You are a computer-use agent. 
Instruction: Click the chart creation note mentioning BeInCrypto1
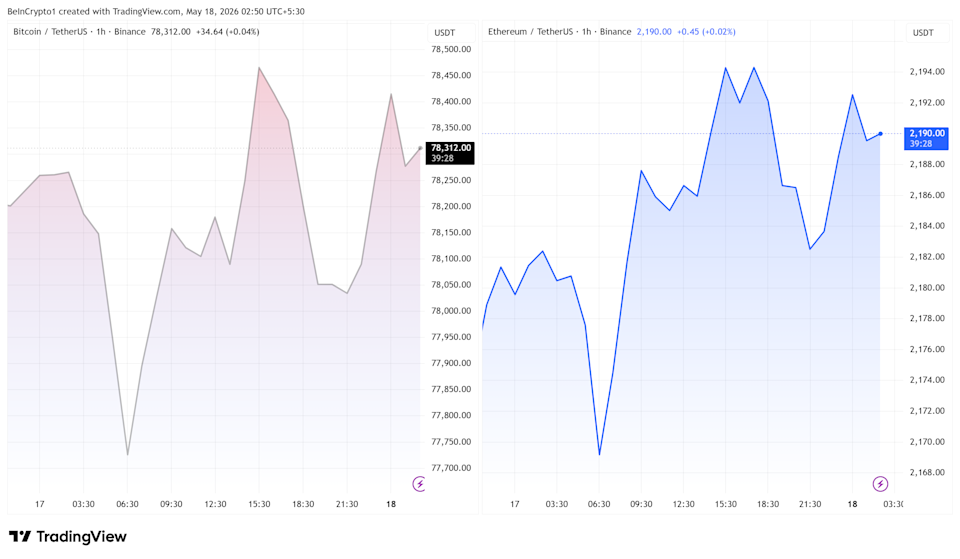[x=156, y=11]
